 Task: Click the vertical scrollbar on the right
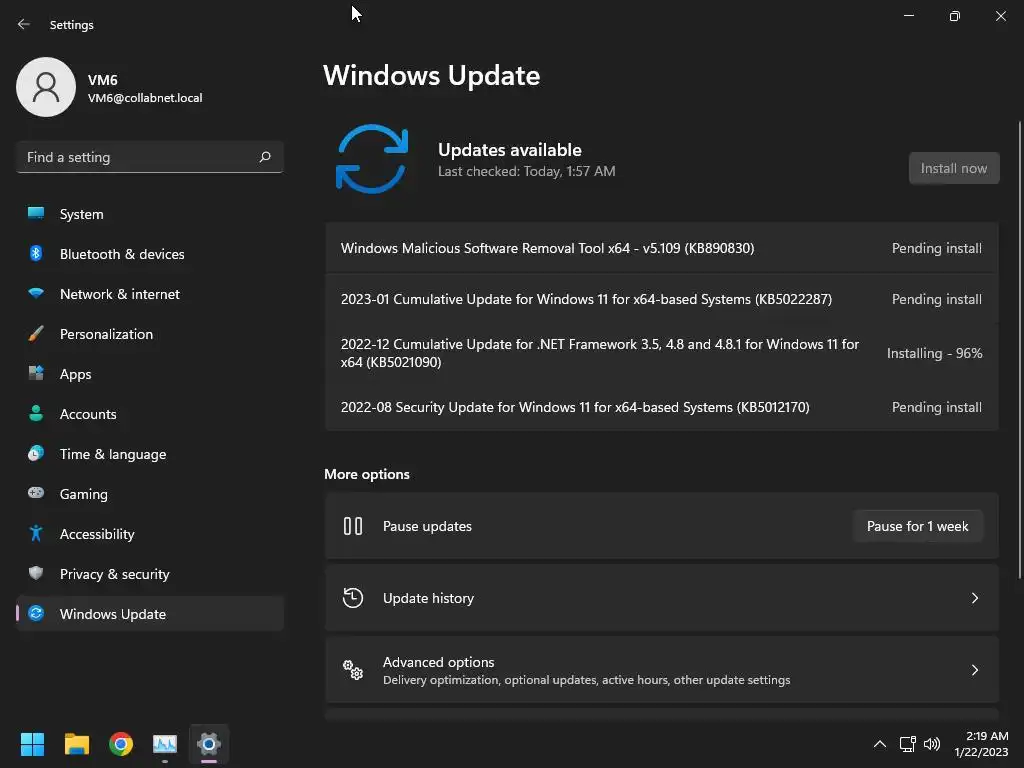pyautogui.click(x=1019, y=349)
